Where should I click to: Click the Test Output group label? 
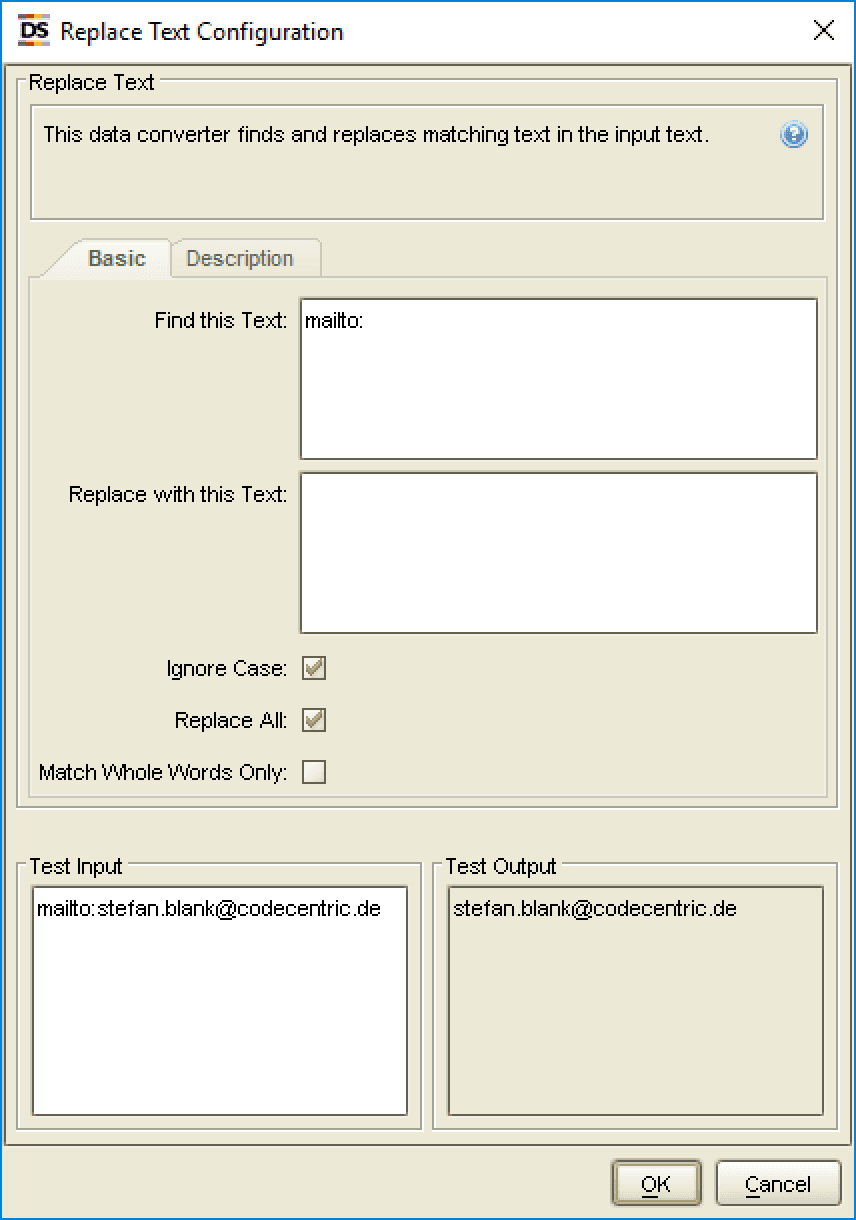(x=498, y=867)
